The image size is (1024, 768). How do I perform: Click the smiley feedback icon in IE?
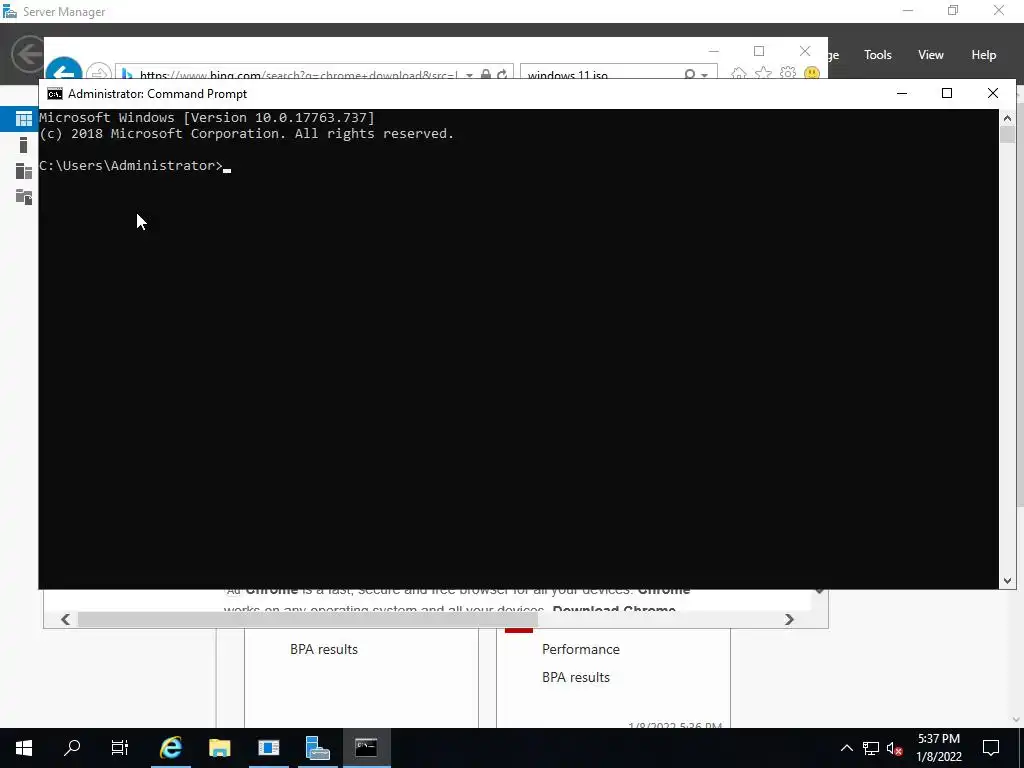(812, 73)
